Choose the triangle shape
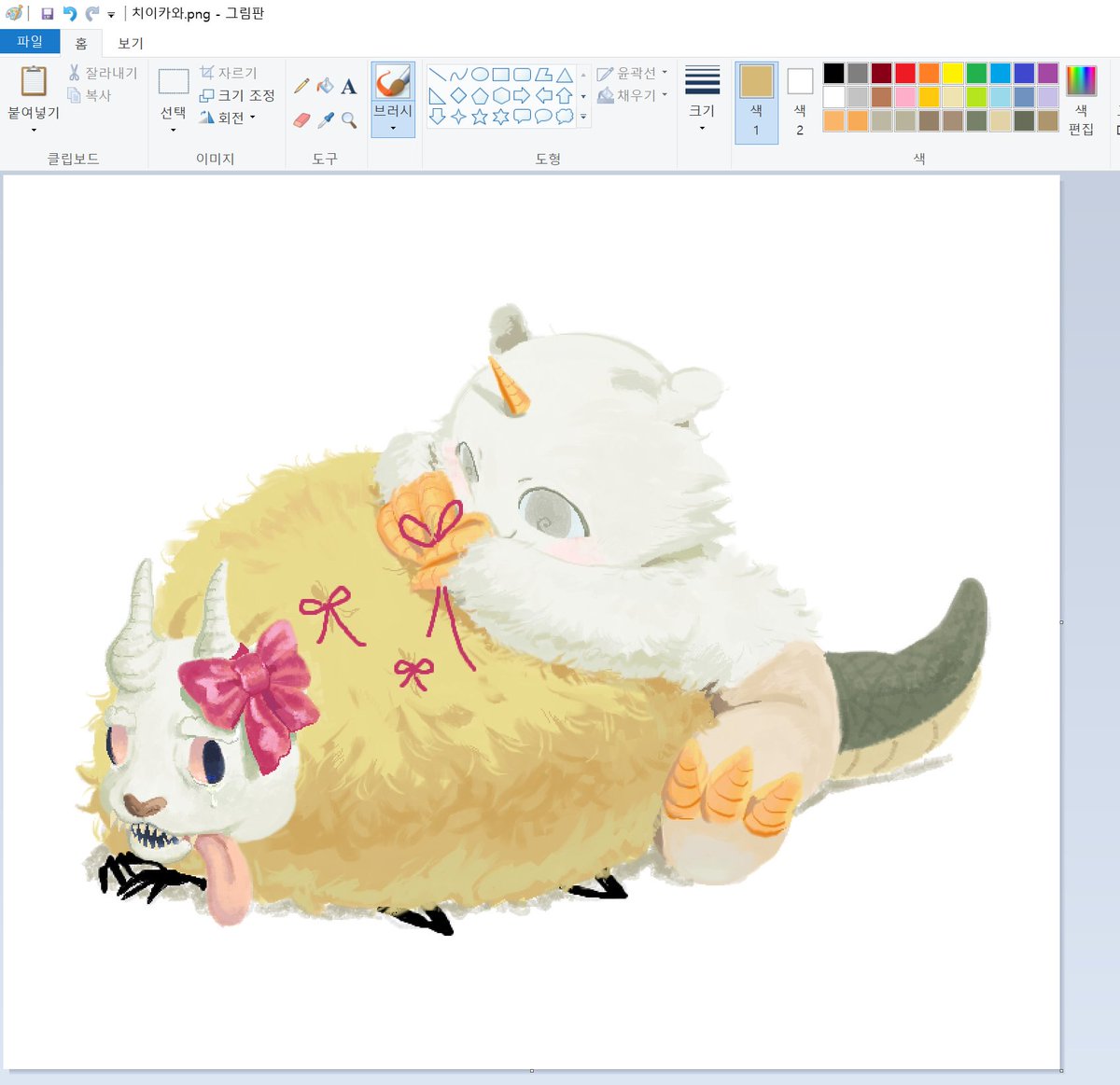 565,75
